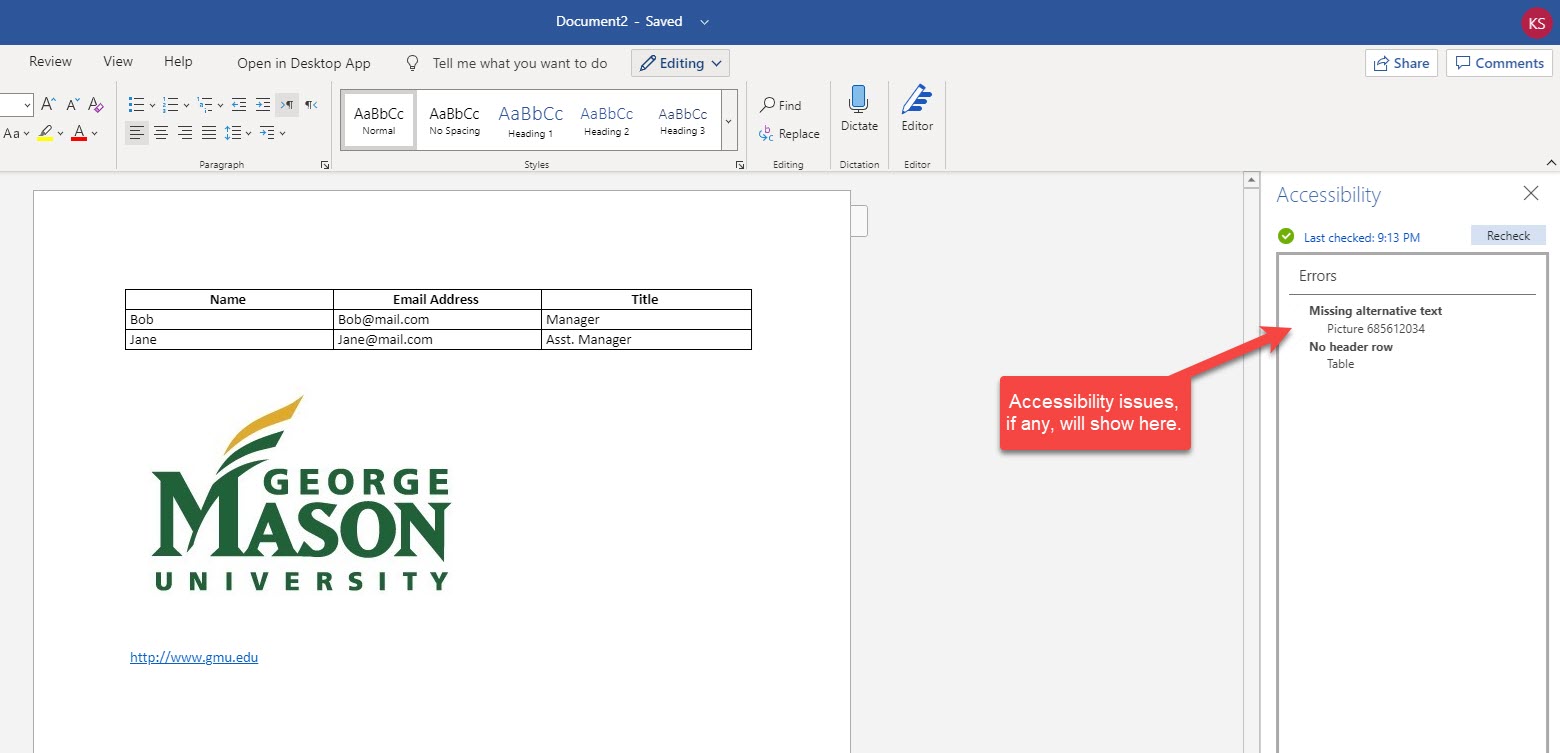The width and height of the screenshot is (1560, 753).
Task: Click the Increase Indent icon
Action: [262, 104]
